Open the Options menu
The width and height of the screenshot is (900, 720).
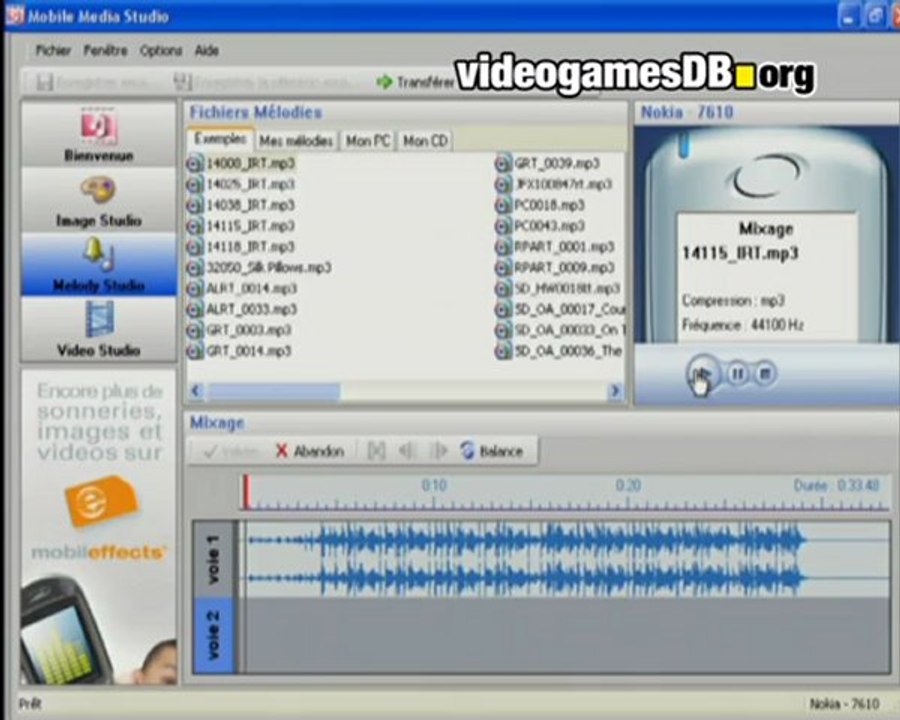click(161, 51)
